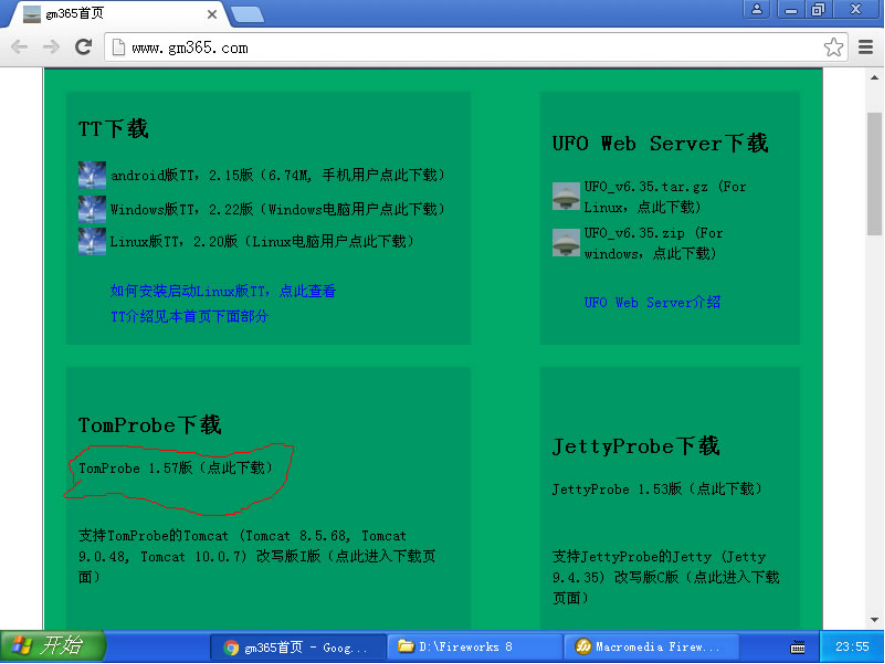This screenshot has width=885, height=664.
Task: Click the UFO_v6.35.zip saucer icon
Action: pyautogui.click(x=566, y=243)
